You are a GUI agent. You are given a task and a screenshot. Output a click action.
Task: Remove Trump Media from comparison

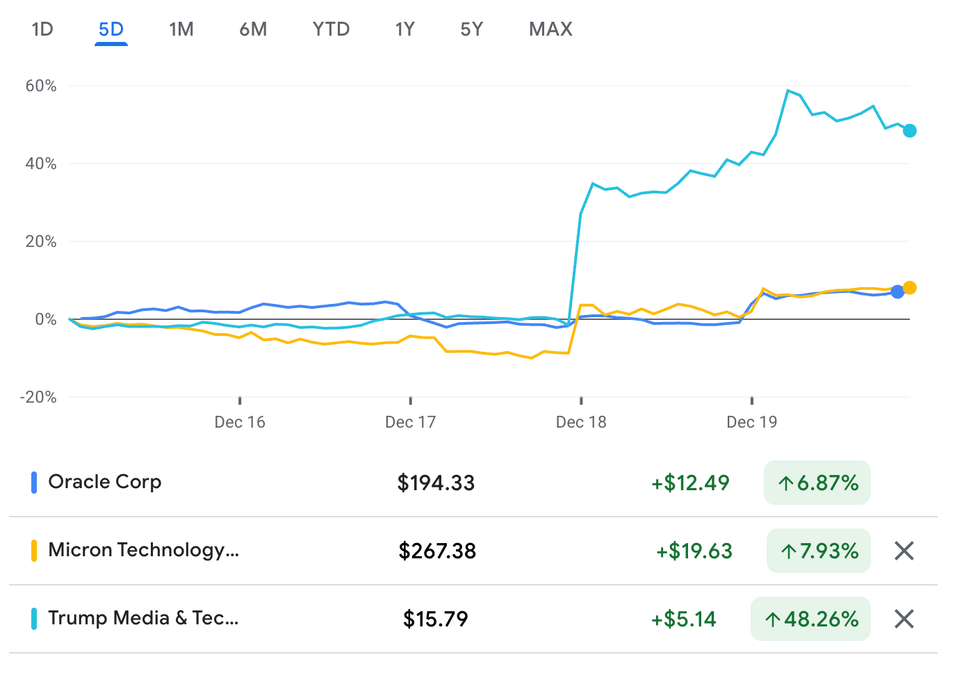(x=904, y=619)
